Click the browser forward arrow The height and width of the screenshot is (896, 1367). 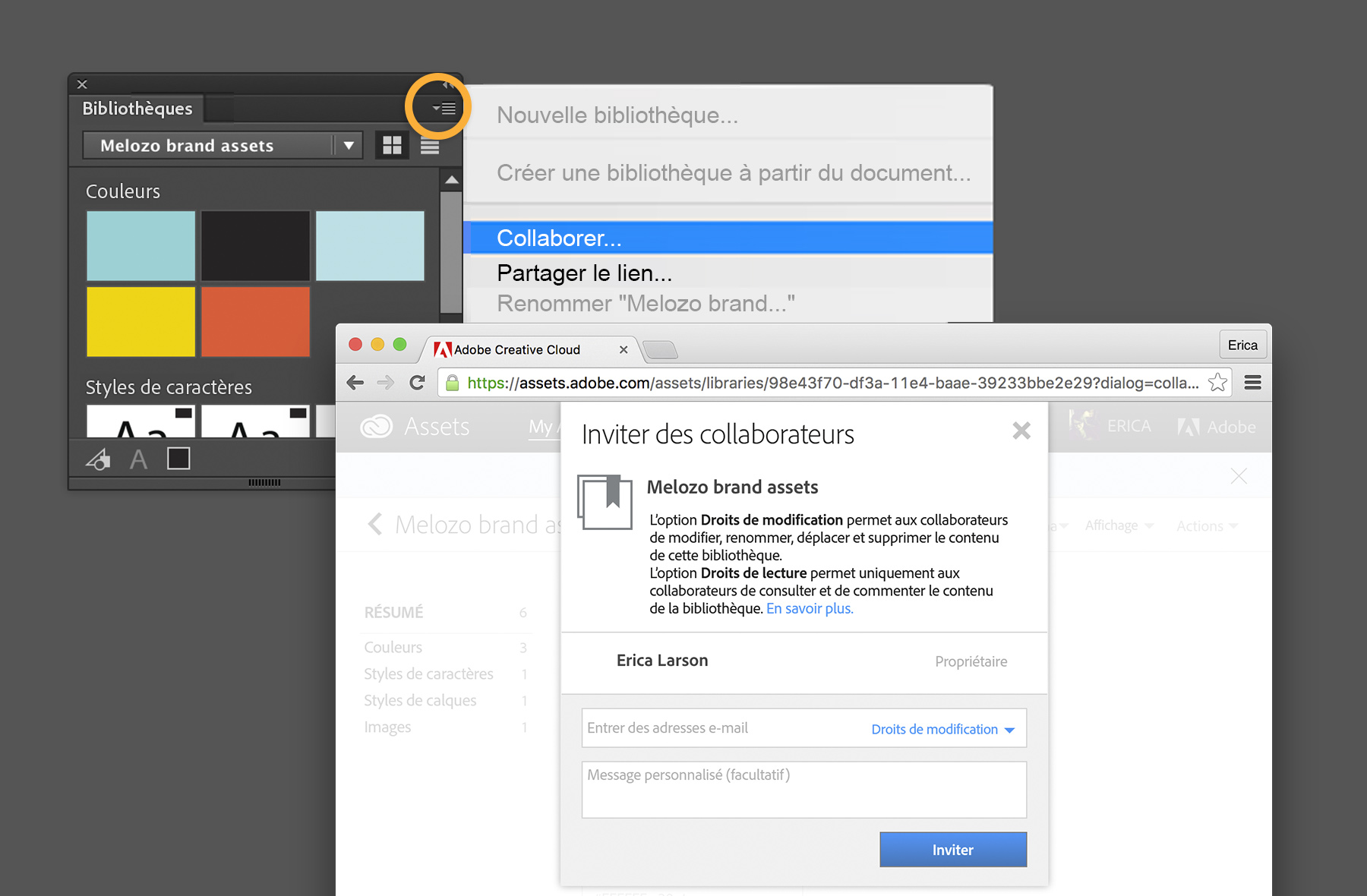[386, 383]
